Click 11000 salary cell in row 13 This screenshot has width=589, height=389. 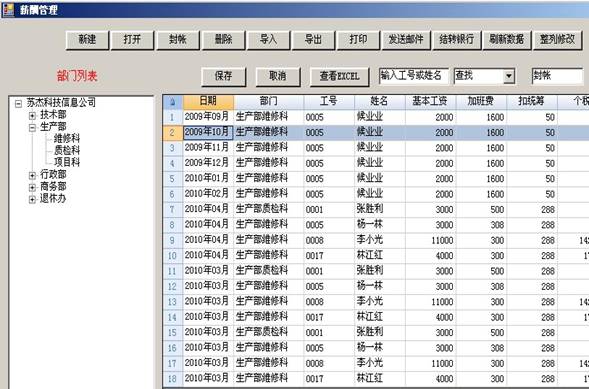(x=430, y=302)
